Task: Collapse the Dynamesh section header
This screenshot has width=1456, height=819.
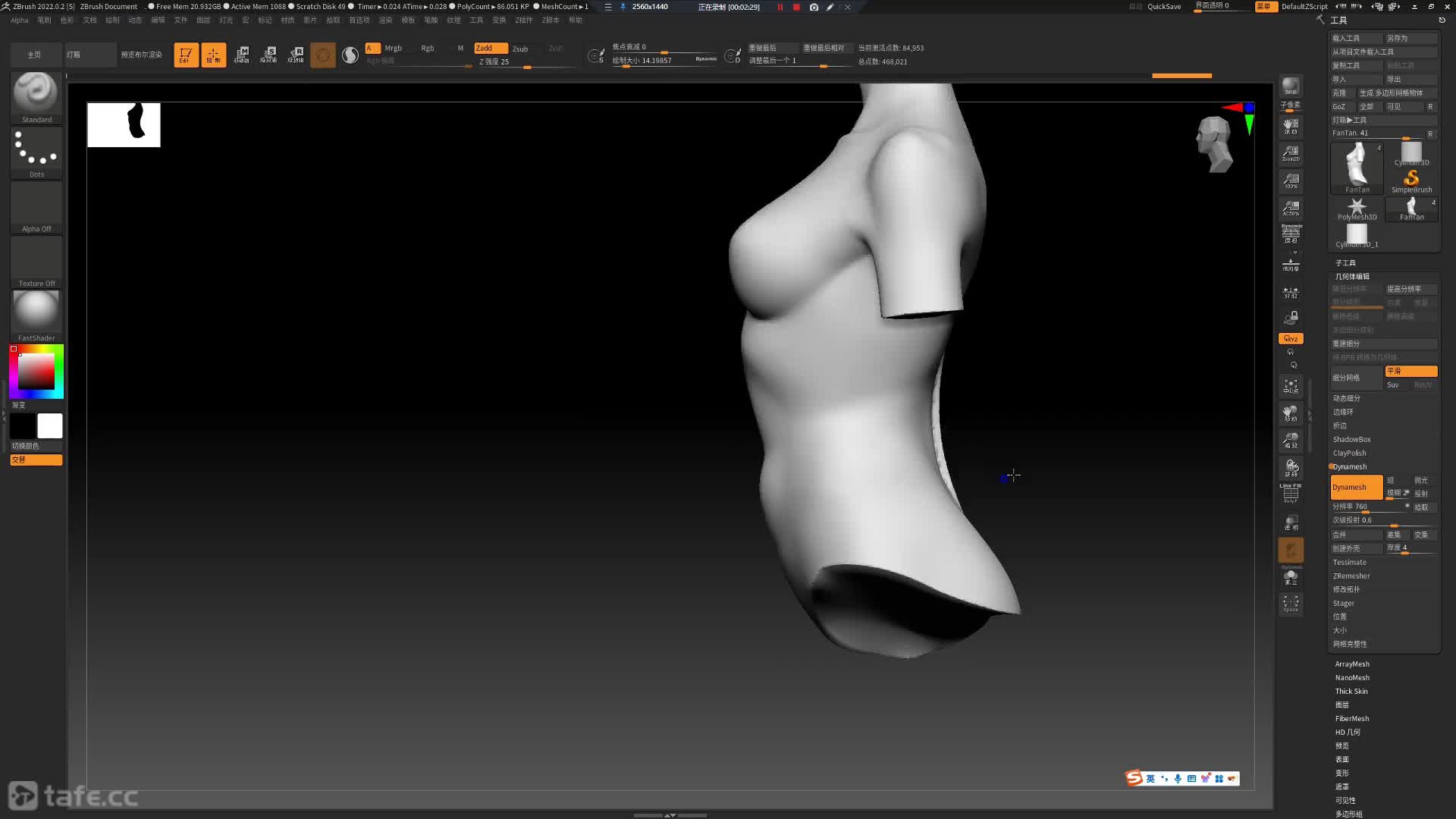Action: [x=1350, y=467]
